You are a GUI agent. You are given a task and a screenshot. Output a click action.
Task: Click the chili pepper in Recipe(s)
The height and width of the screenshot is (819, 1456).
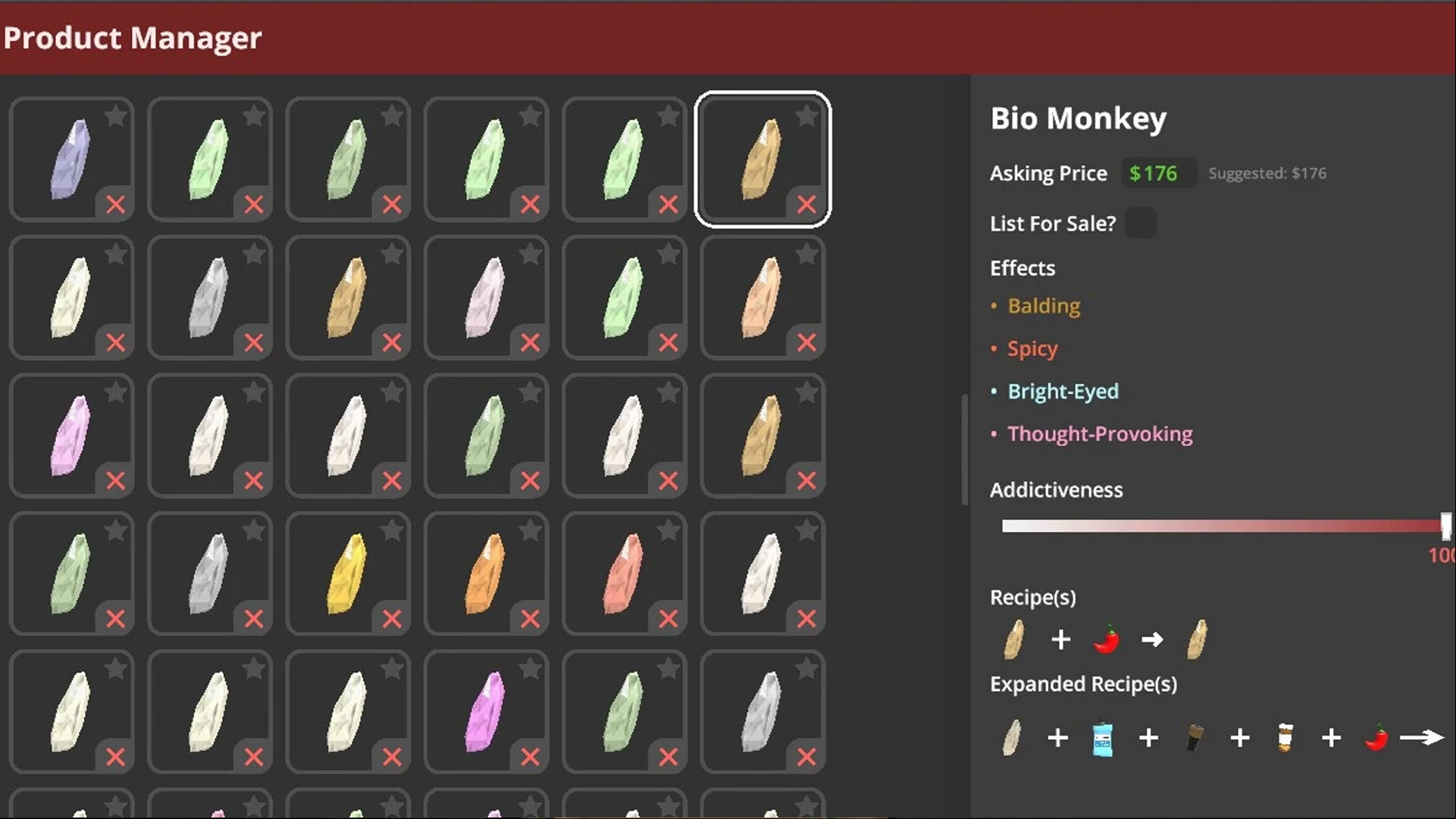(x=1107, y=639)
